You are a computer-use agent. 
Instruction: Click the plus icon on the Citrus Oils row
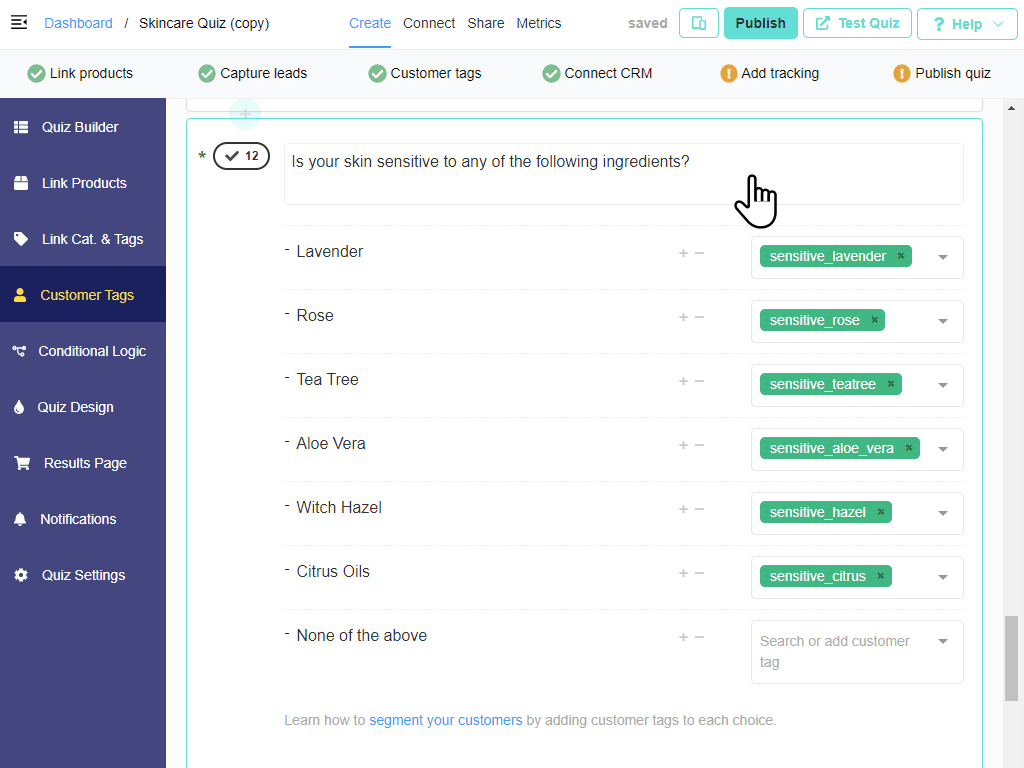tap(683, 573)
